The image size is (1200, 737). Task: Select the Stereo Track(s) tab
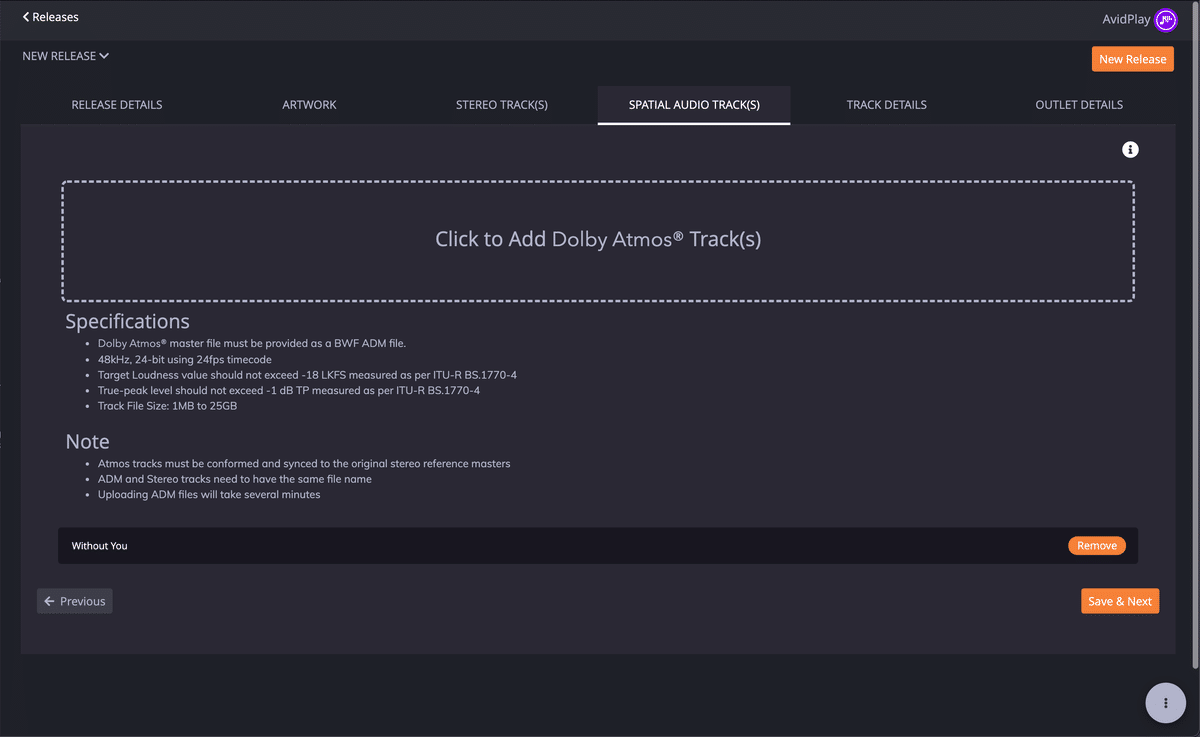[501, 105]
